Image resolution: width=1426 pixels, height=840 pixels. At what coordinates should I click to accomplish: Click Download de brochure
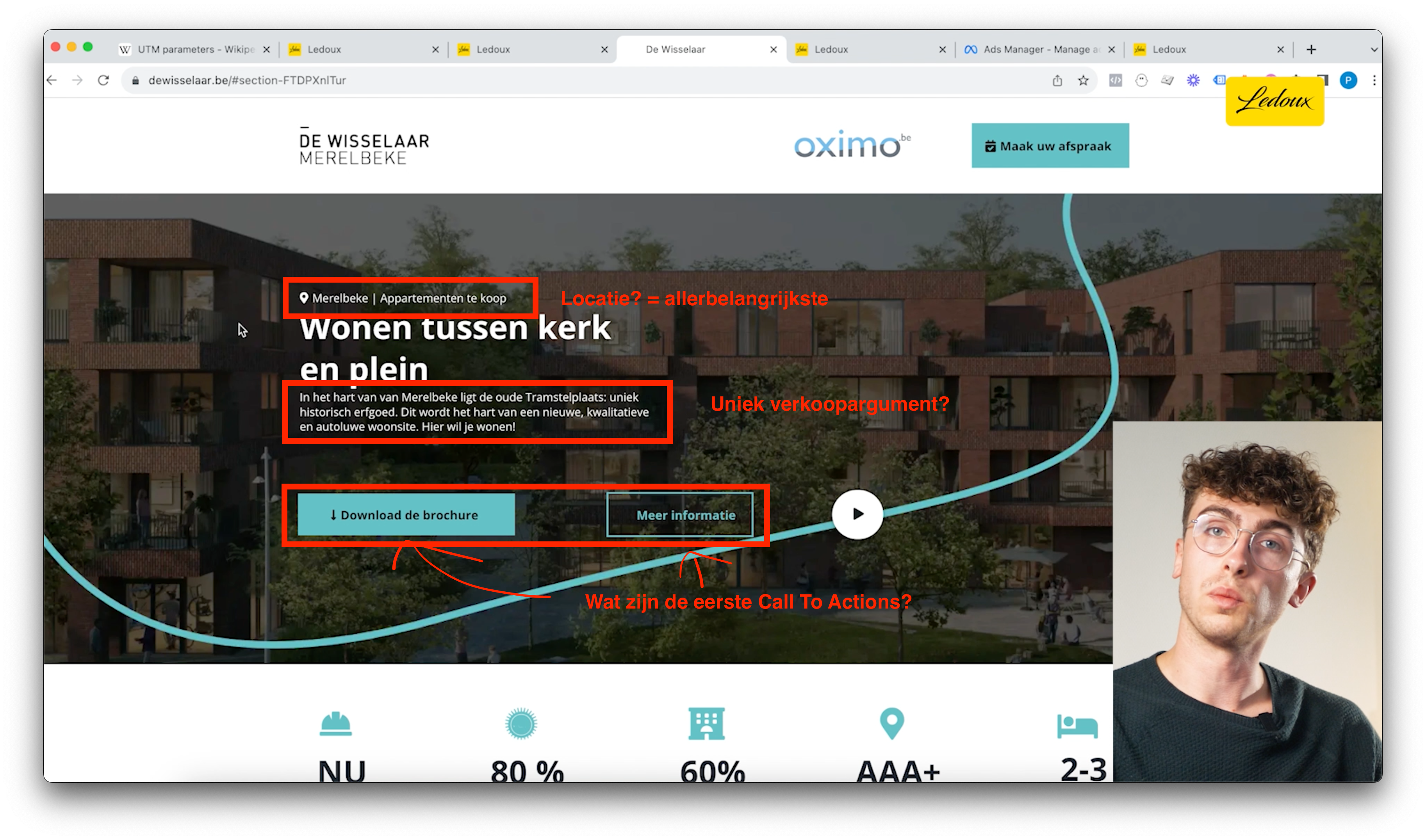[406, 514]
